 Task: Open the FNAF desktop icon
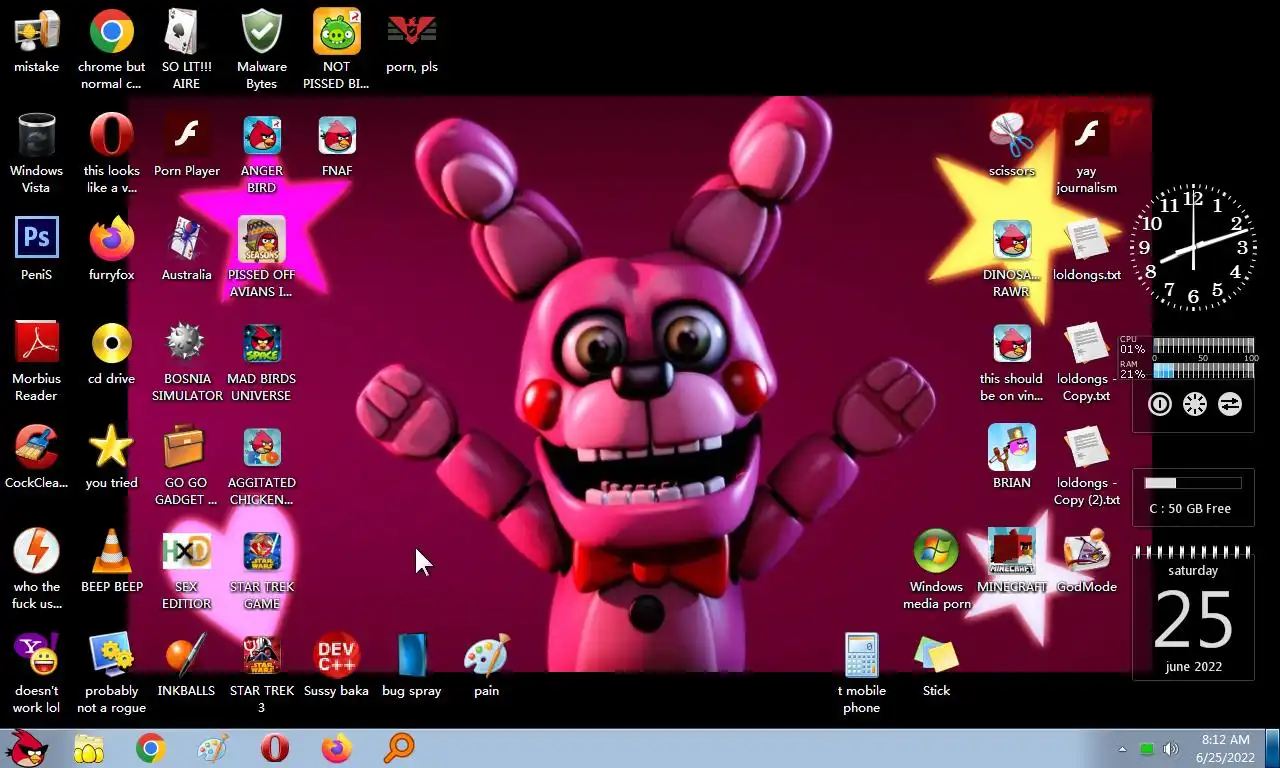pyautogui.click(x=336, y=136)
